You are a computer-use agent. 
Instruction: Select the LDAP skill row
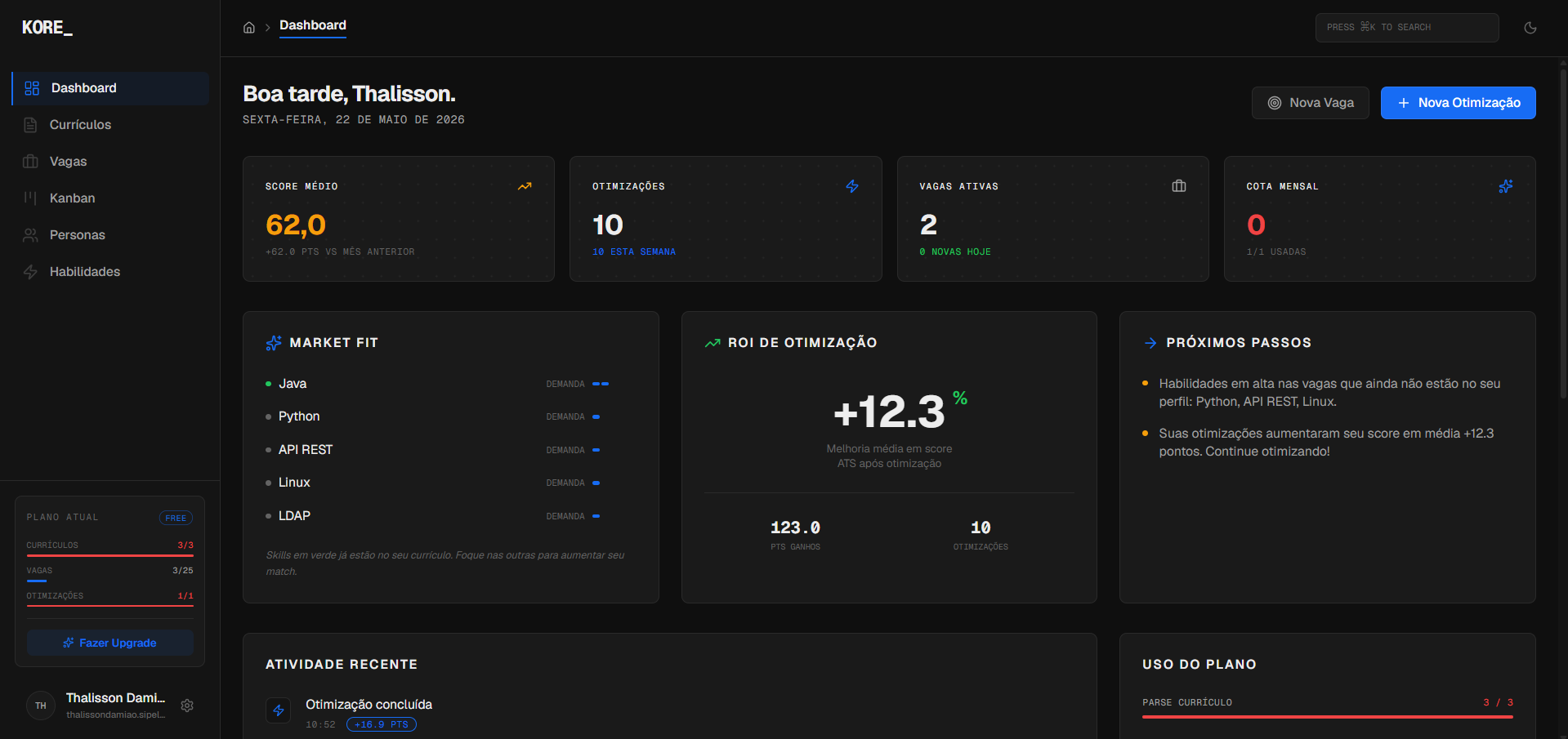pos(450,516)
